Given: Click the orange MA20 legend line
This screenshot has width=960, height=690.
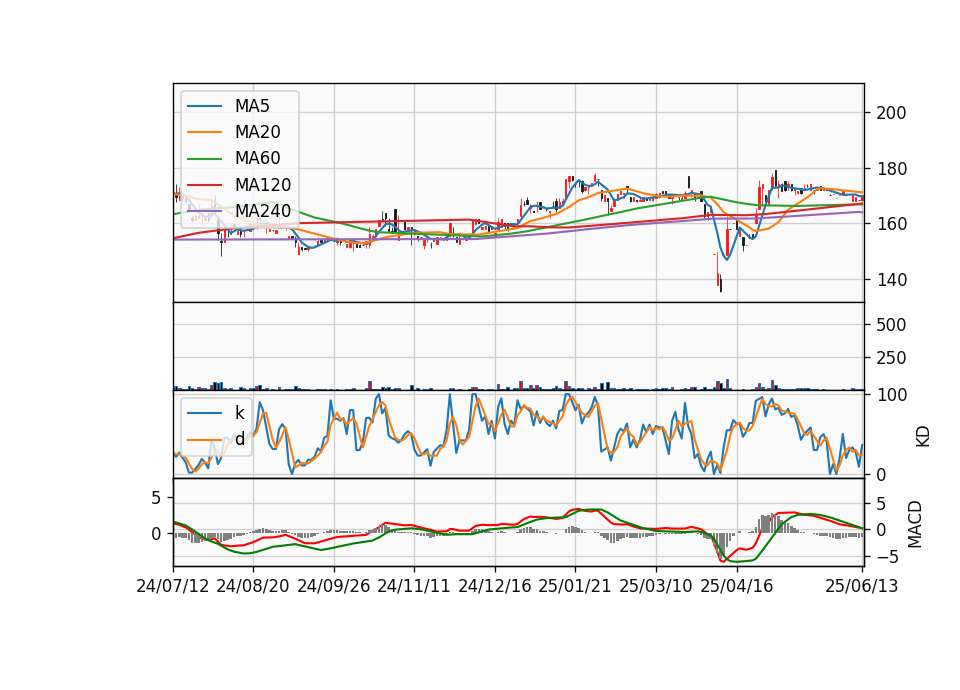Looking at the screenshot, I should tap(204, 132).
